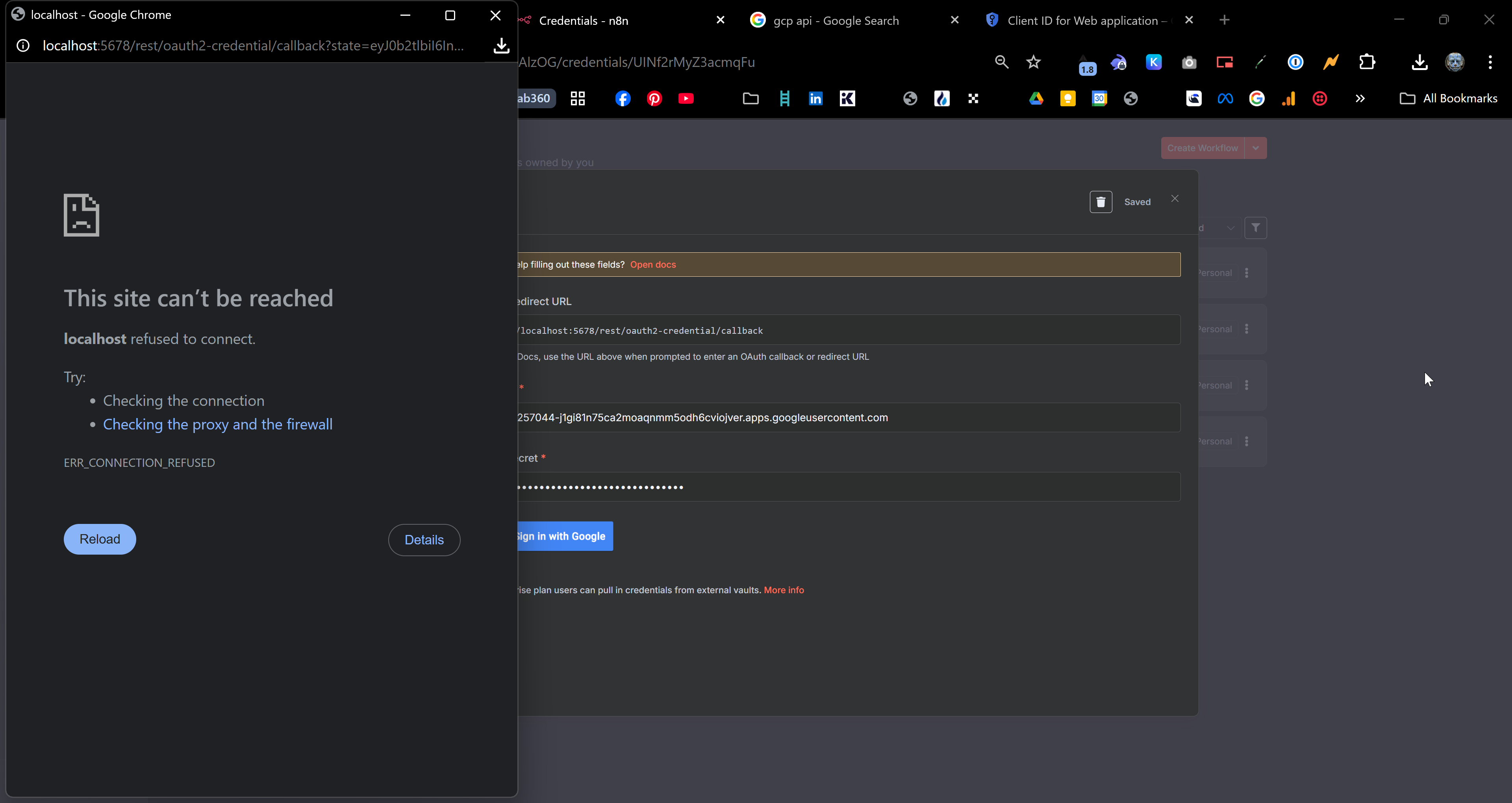This screenshot has width=1512, height=803.
Task: Click ERR_CONNECTION_REFUSED error text
Action: tap(139, 463)
